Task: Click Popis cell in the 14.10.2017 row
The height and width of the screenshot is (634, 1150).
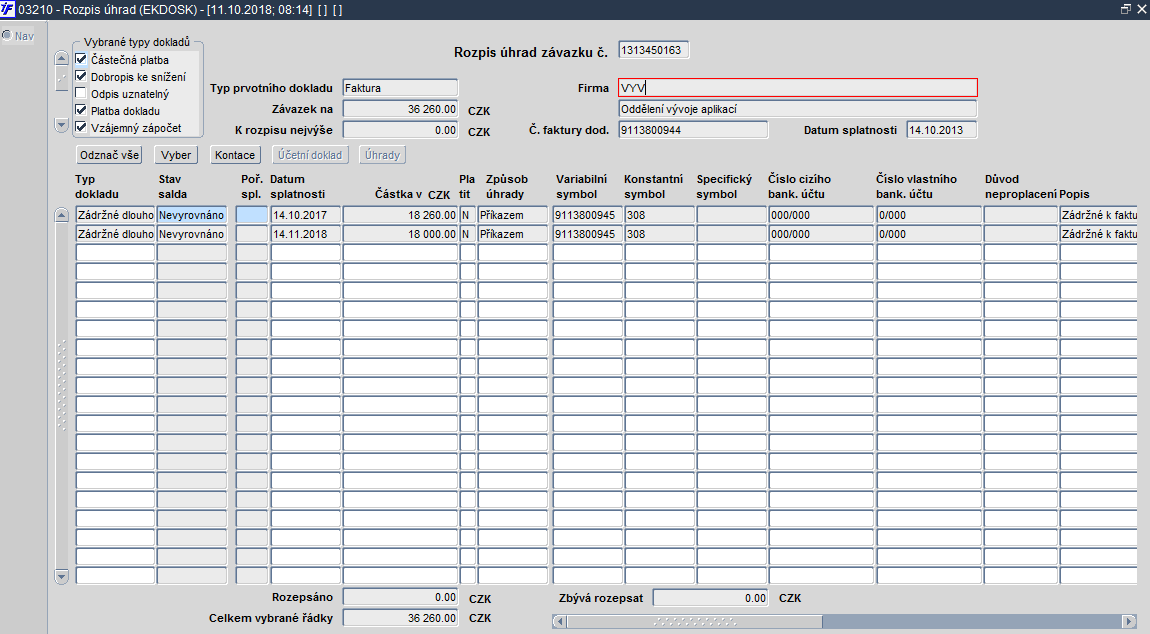Action: (x=1099, y=215)
